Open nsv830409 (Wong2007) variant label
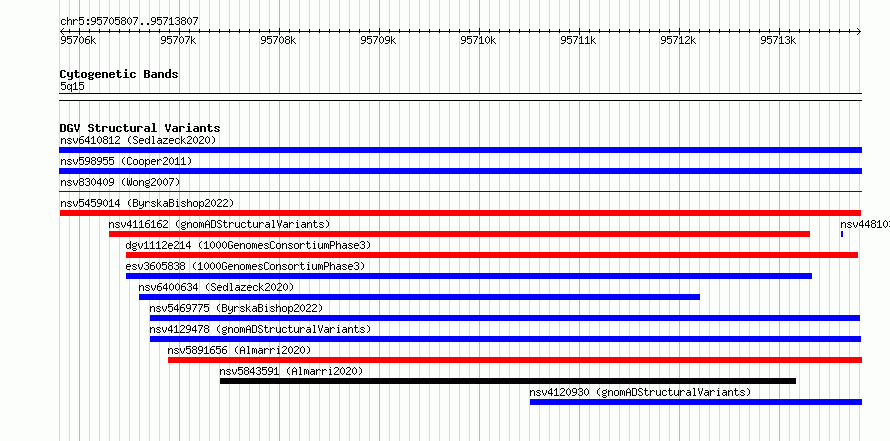This screenshot has height=441, width=890. coord(120,182)
